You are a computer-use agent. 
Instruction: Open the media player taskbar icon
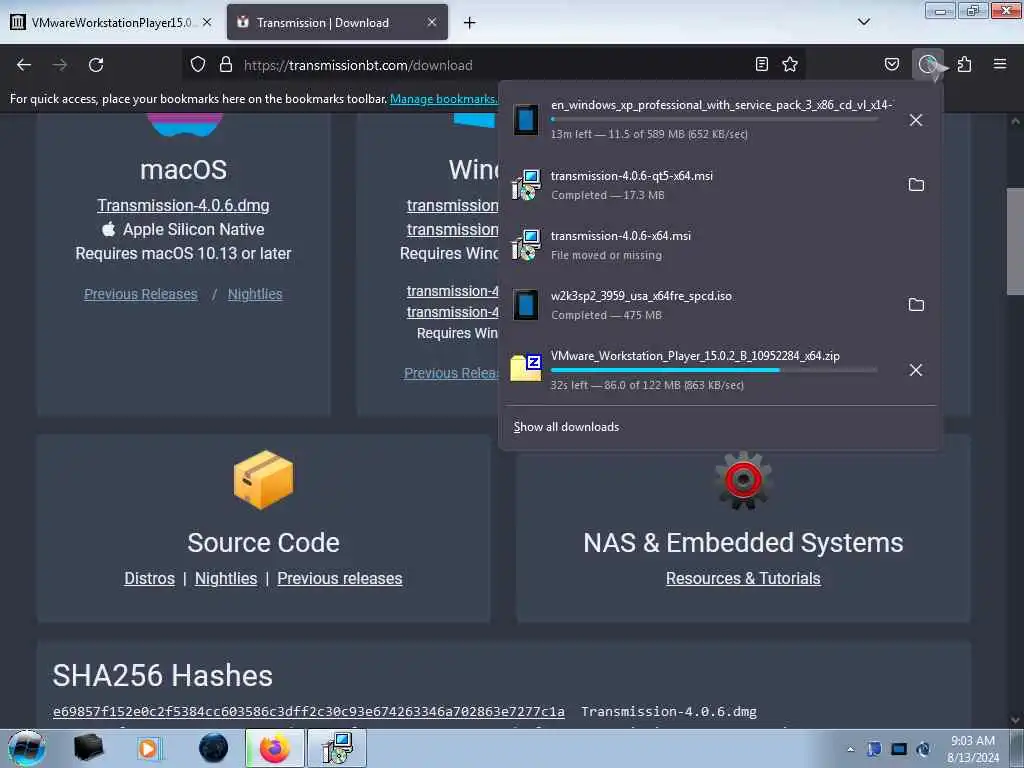coord(148,748)
